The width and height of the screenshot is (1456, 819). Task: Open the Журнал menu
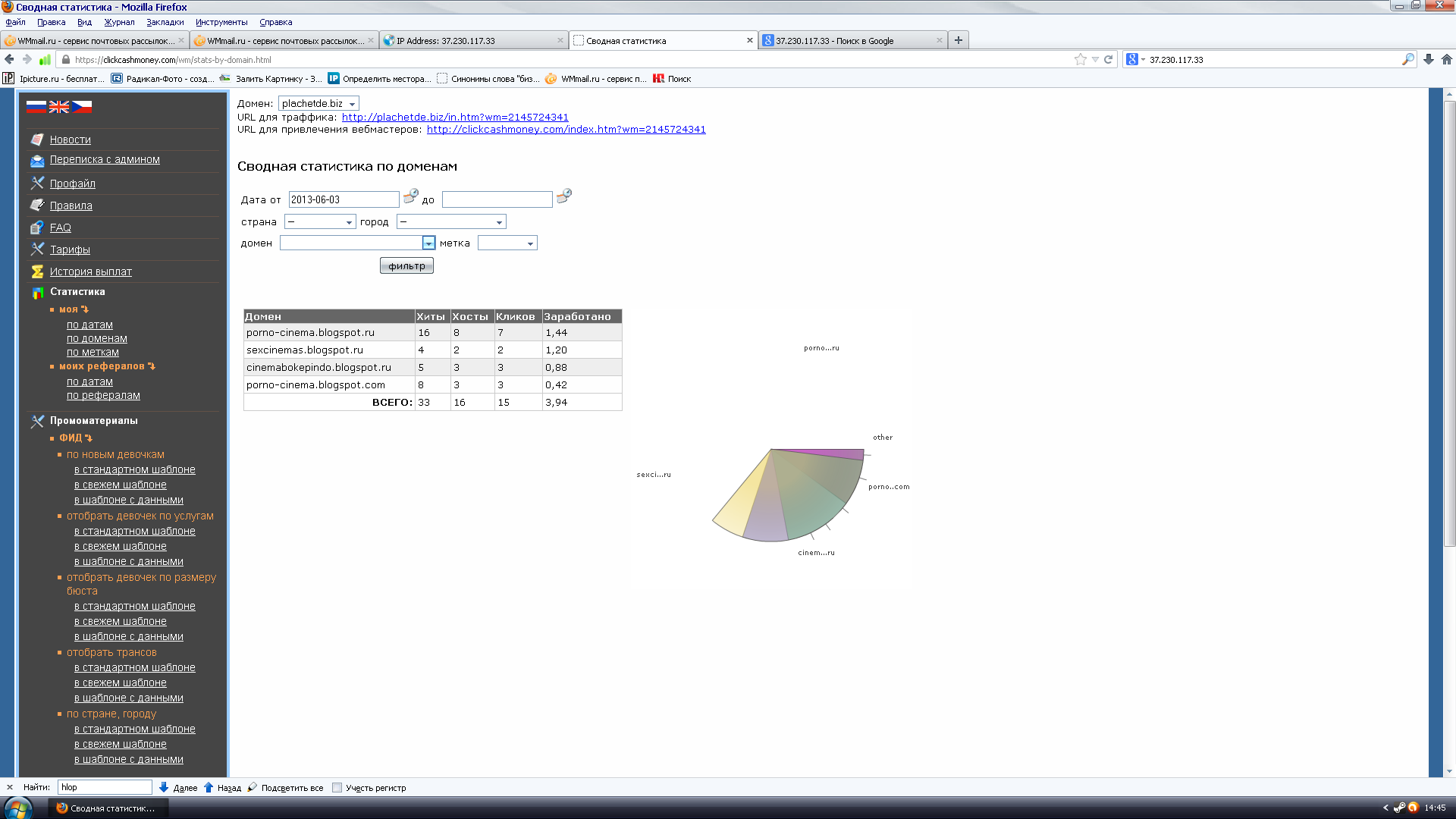click(x=119, y=22)
